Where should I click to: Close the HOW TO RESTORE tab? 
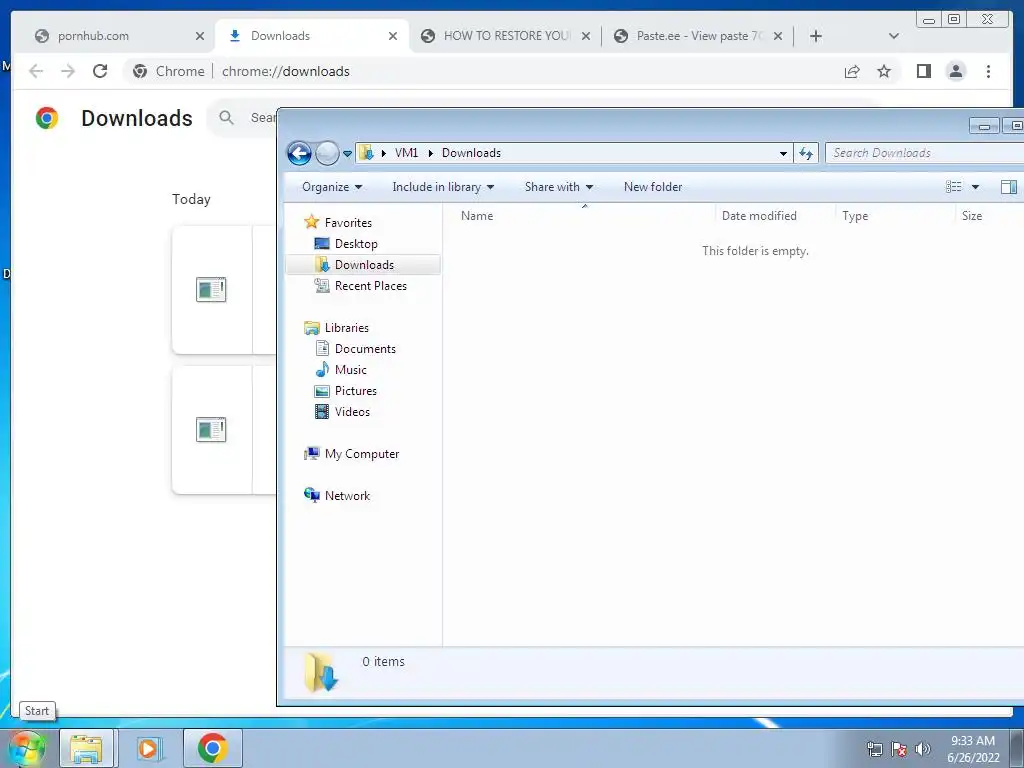pyautogui.click(x=586, y=36)
